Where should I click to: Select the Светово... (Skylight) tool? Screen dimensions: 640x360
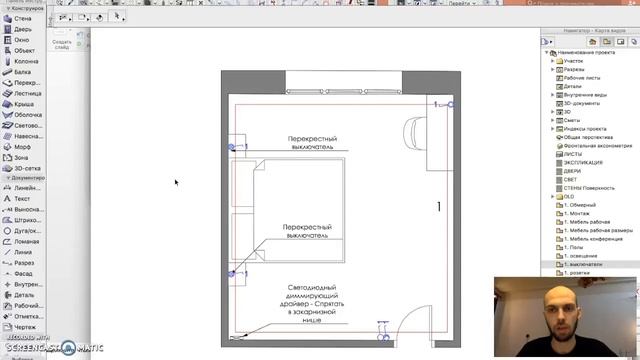point(22,126)
